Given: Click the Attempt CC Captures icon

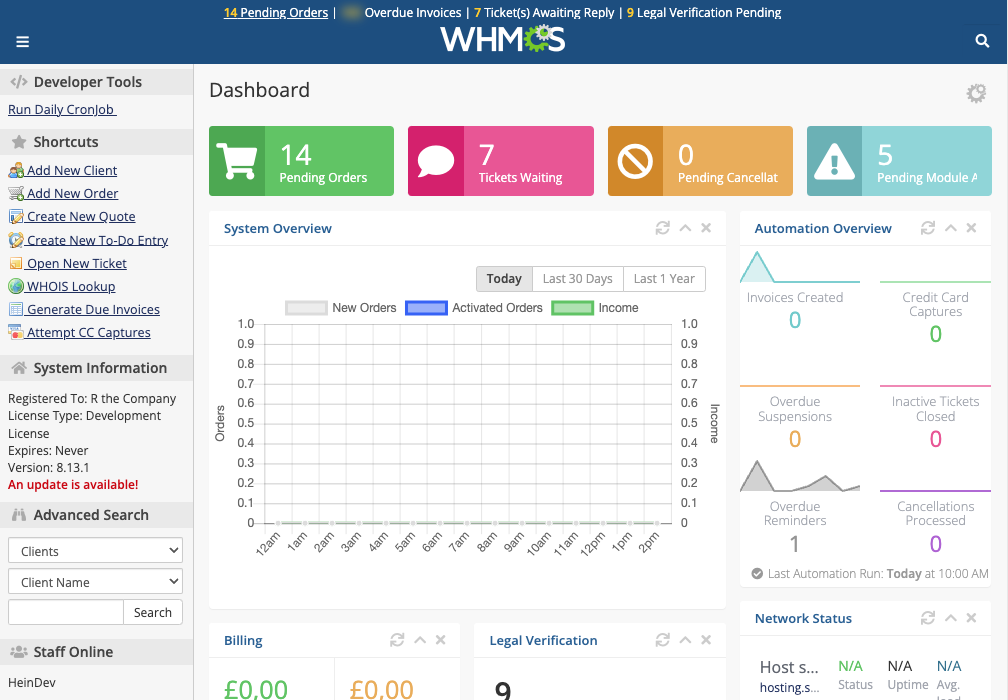Looking at the screenshot, I should click(16, 332).
